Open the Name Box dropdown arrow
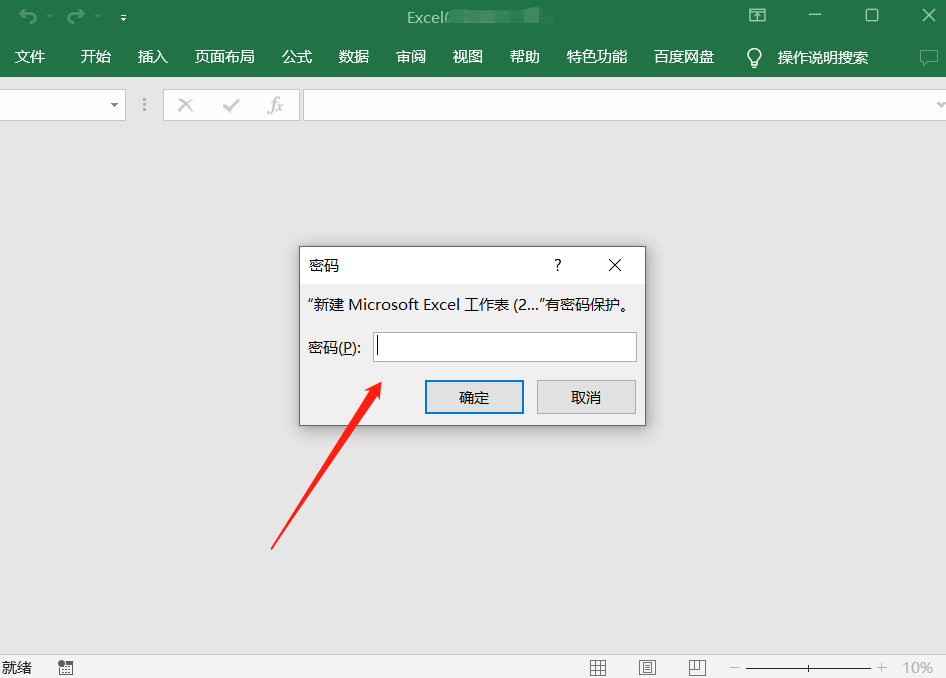The width and height of the screenshot is (946, 678). tap(113, 104)
